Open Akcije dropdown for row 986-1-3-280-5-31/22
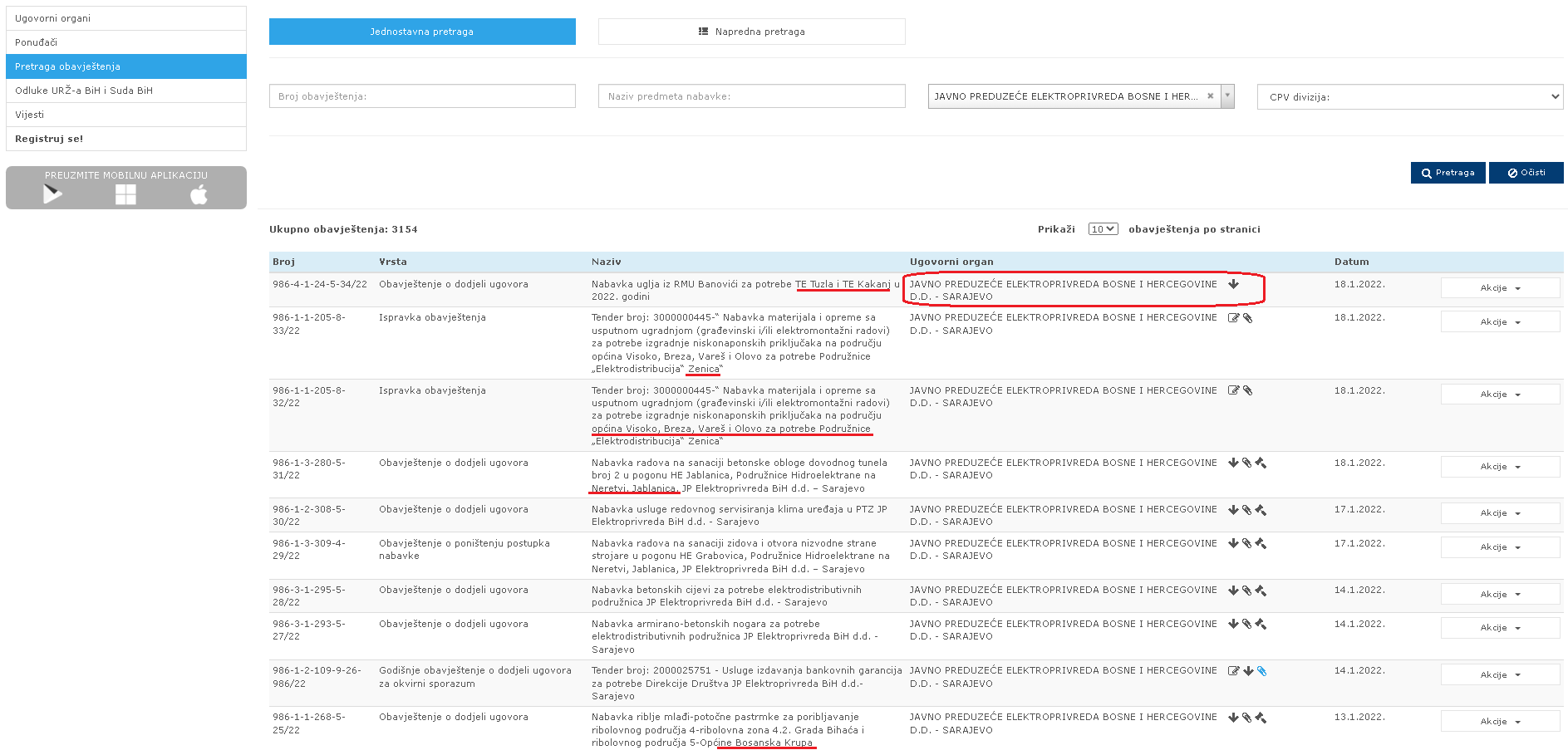The height and width of the screenshot is (750, 1568). tap(1500, 467)
